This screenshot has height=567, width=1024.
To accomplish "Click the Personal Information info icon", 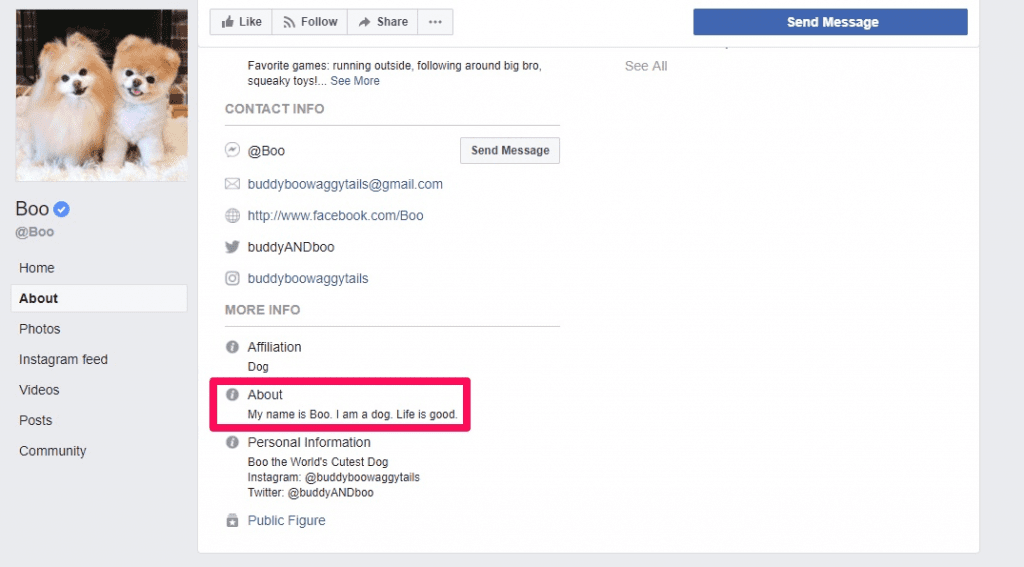I will [232, 442].
